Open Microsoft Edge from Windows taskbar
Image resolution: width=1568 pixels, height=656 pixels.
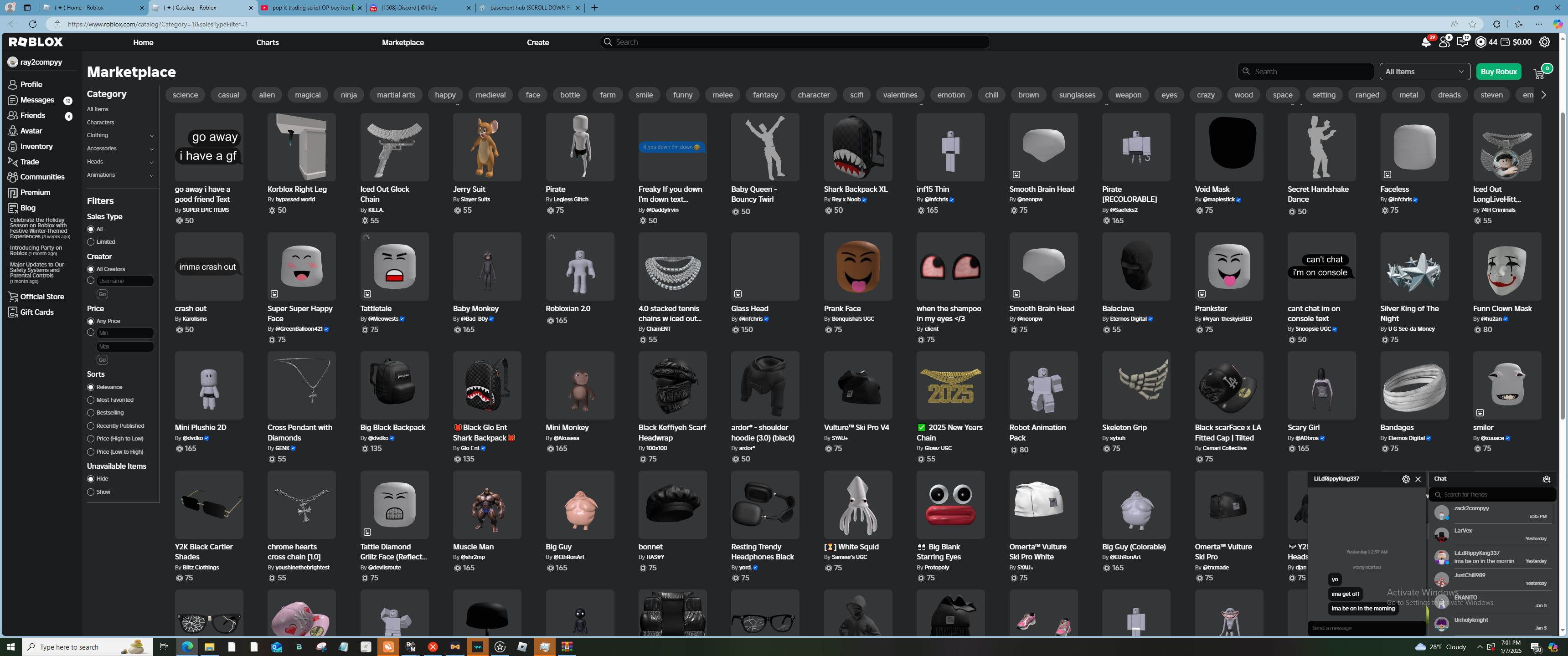(x=187, y=646)
